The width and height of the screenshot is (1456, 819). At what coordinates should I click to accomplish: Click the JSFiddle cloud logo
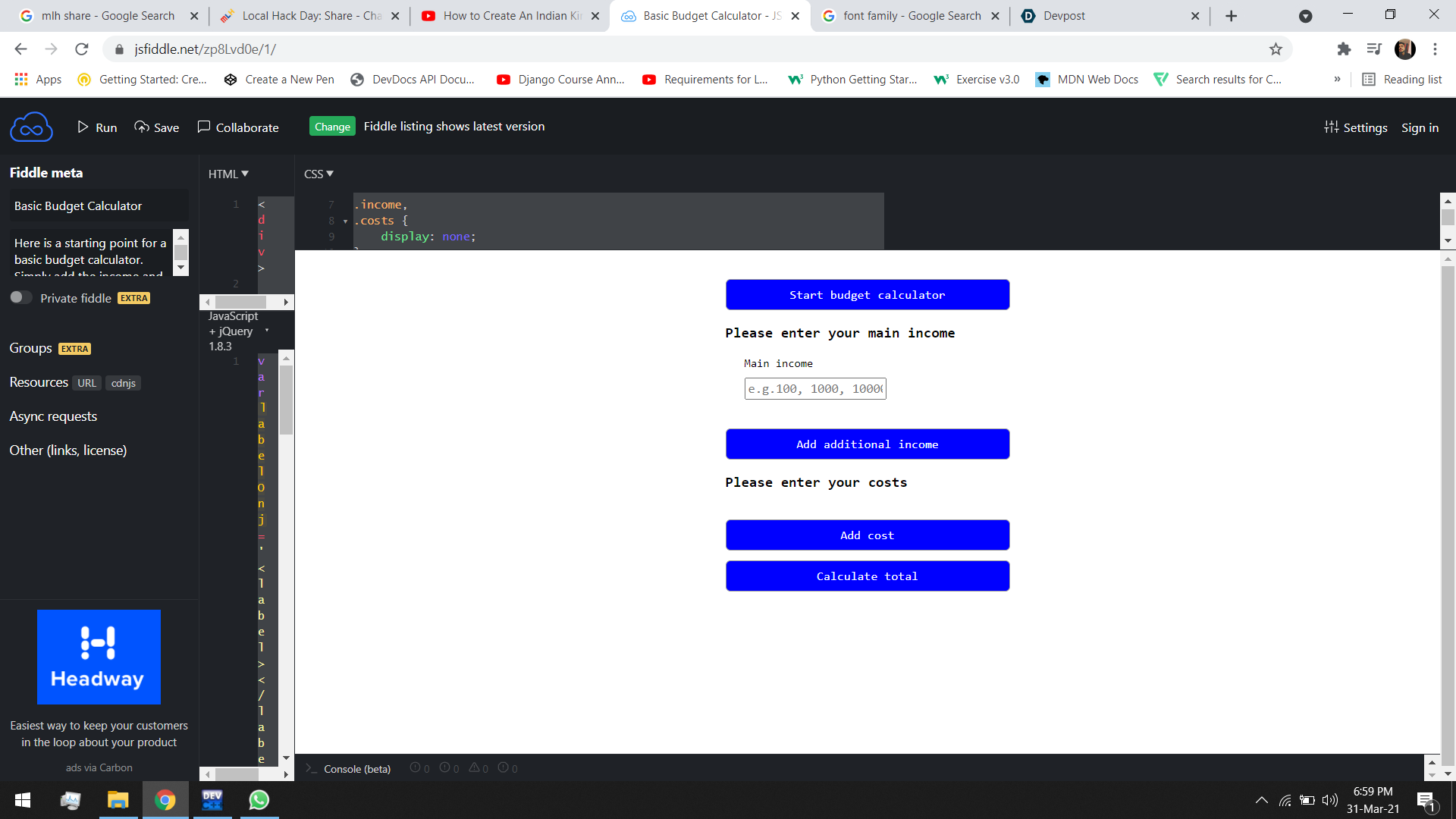31,127
